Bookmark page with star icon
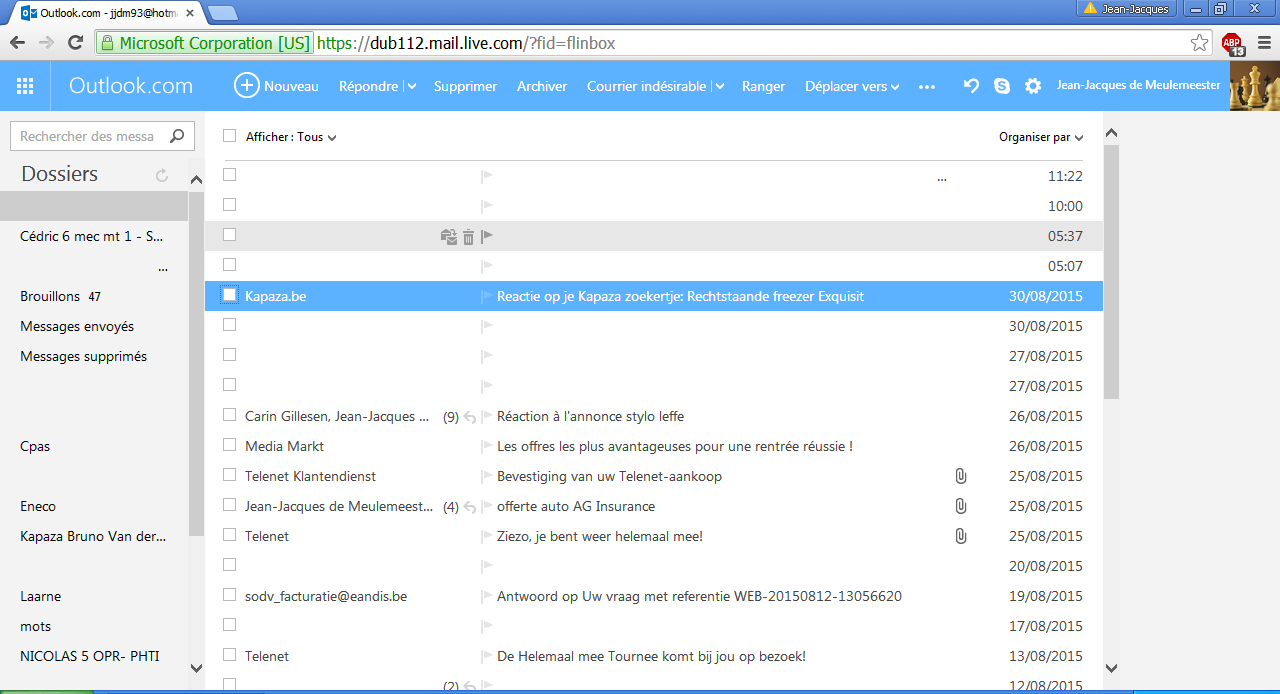The width and height of the screenshot is (1280, 694). click(x=1199, y=43)
